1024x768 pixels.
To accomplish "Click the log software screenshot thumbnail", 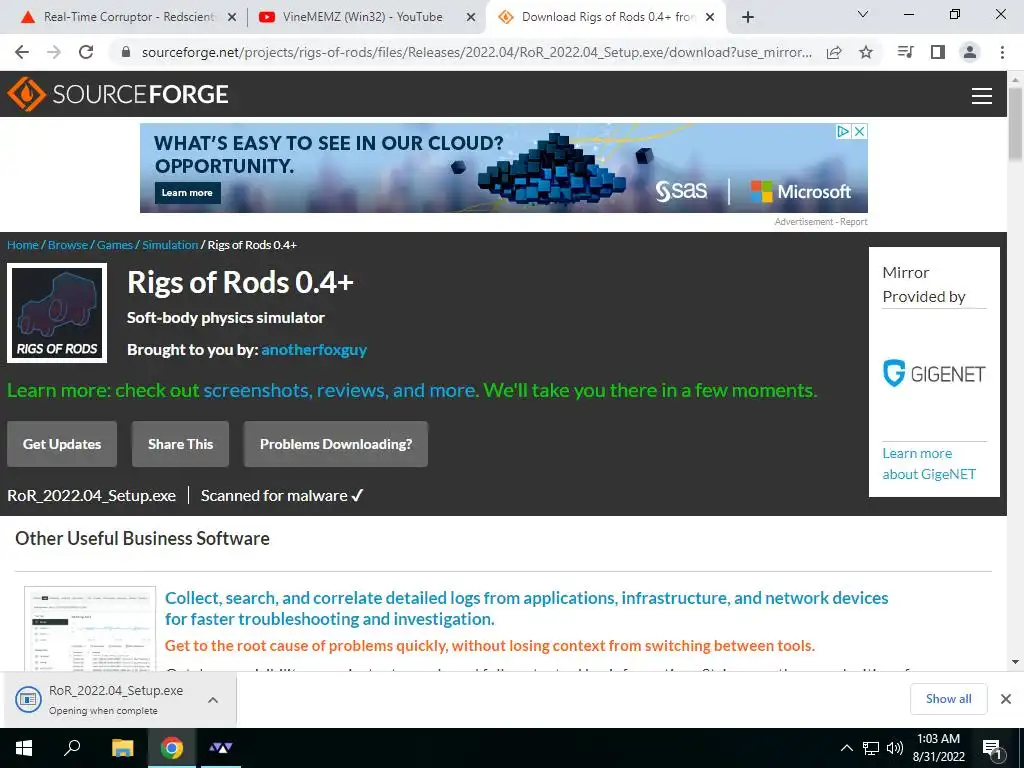I will click(x=90, y=630).
